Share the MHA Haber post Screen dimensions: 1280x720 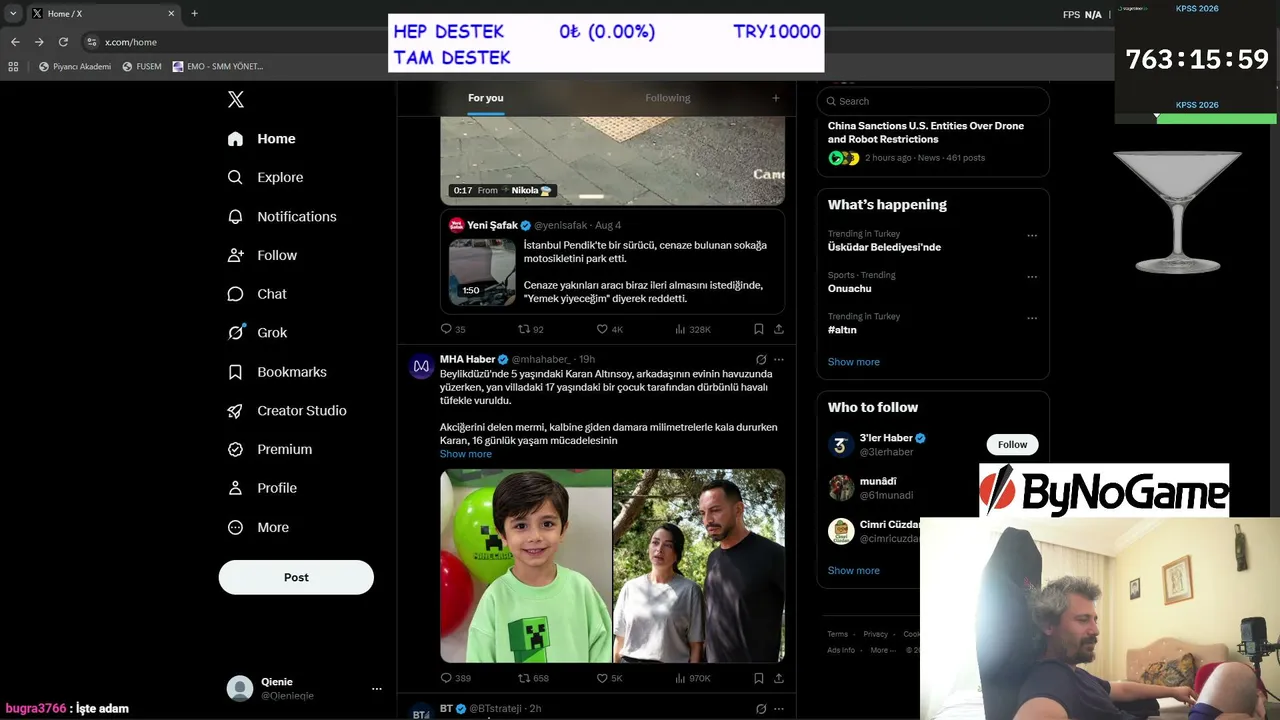tap(779, 678)
